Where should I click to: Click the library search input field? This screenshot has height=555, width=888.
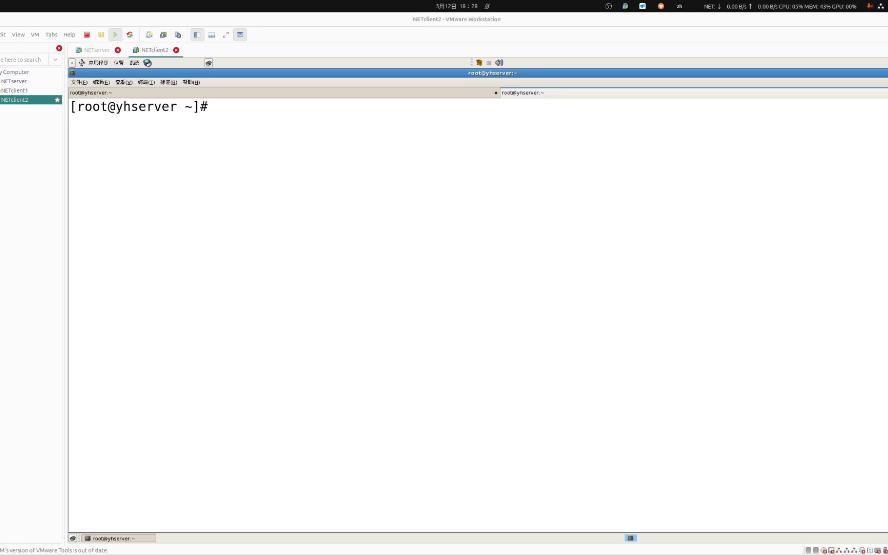pyautogui.click(x=24, y=59)
